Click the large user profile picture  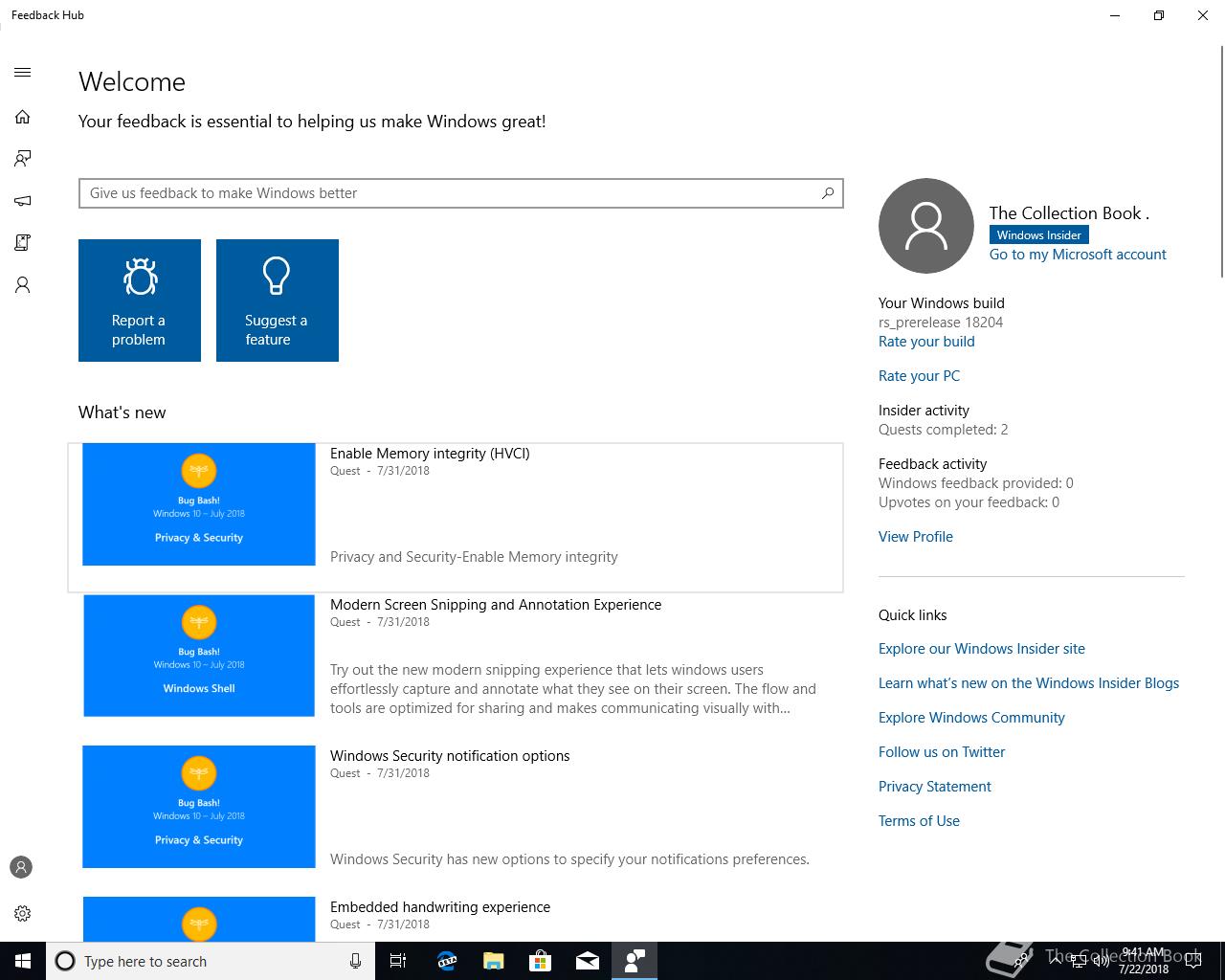(x=926, y=226)
